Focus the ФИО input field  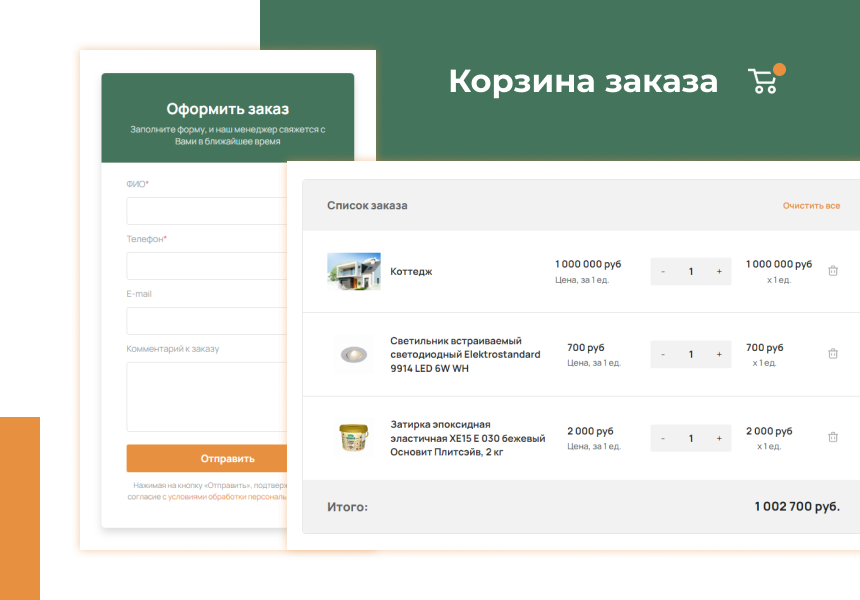(207, 211)
